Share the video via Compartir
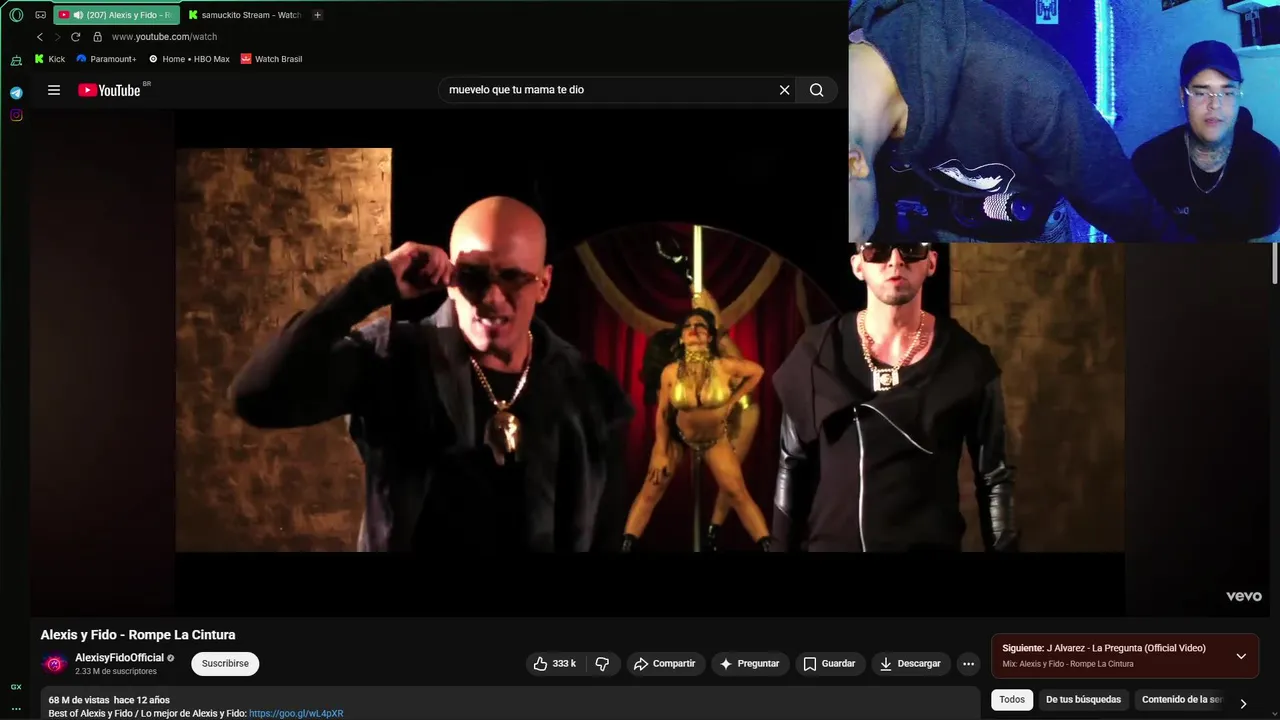 [665, 664]
